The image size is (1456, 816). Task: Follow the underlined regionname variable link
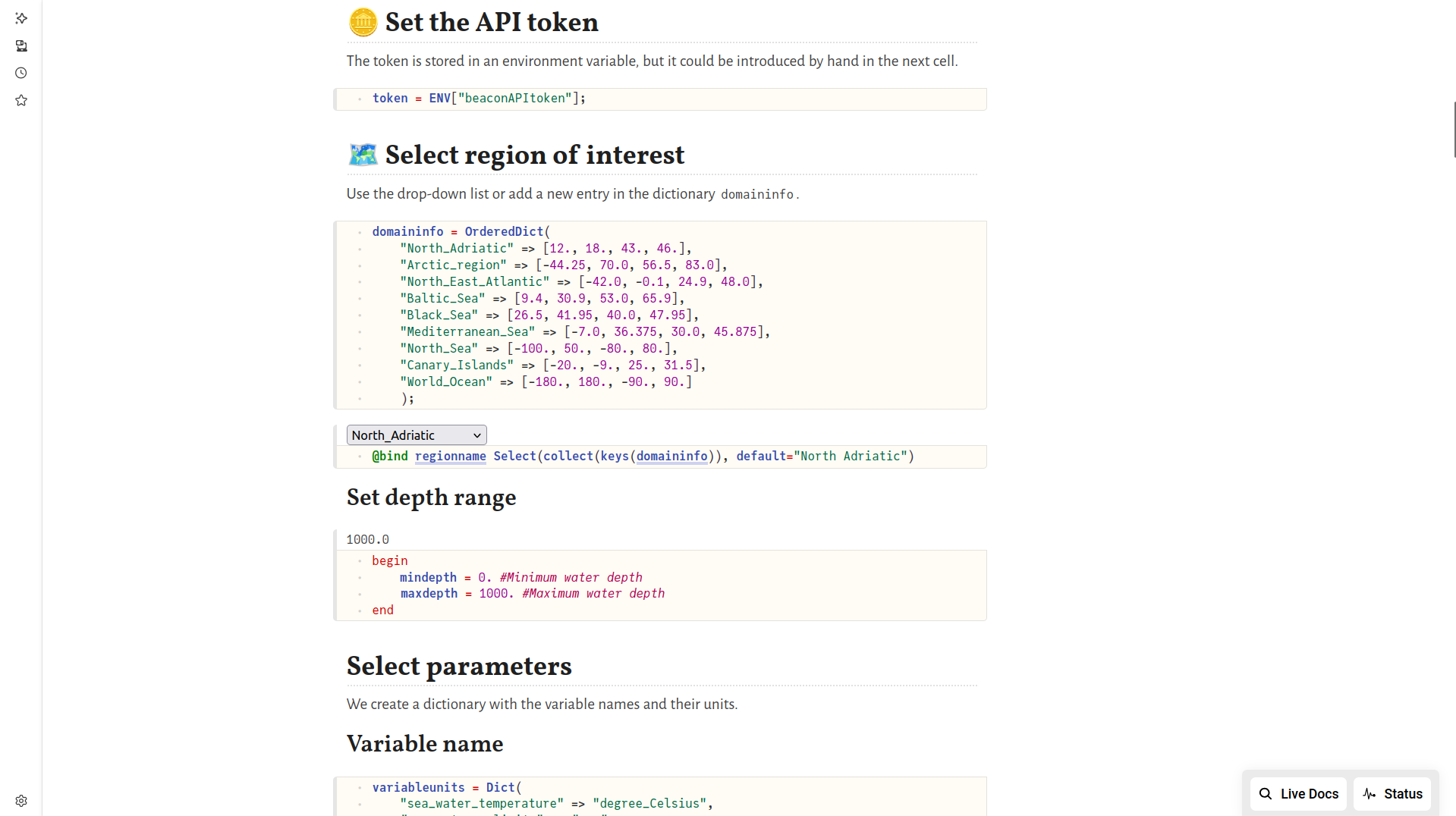point(450,457)
